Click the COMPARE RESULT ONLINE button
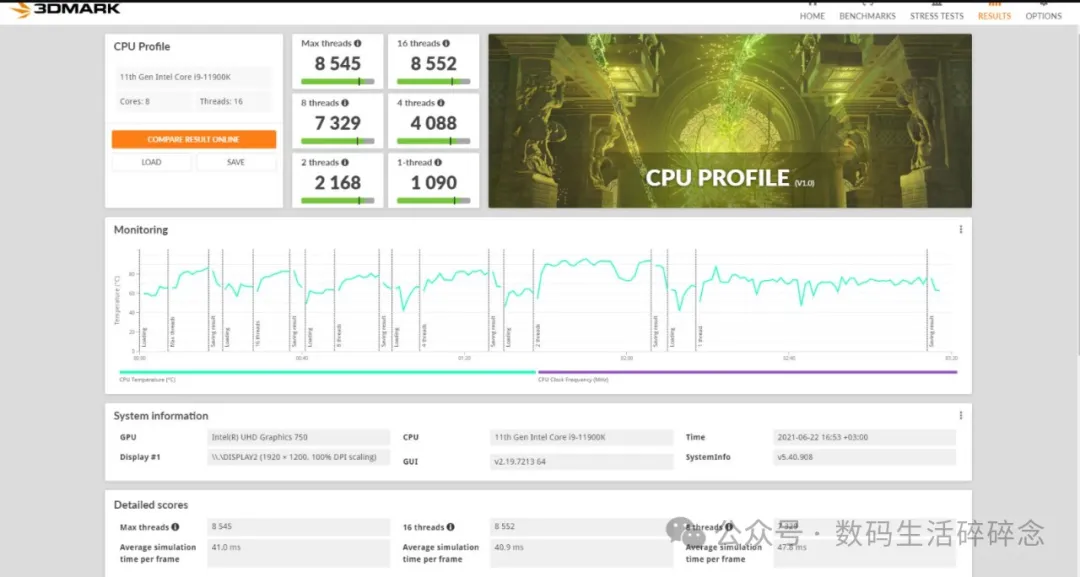The width and height of the screenshot is (1080, 577). 194,139
